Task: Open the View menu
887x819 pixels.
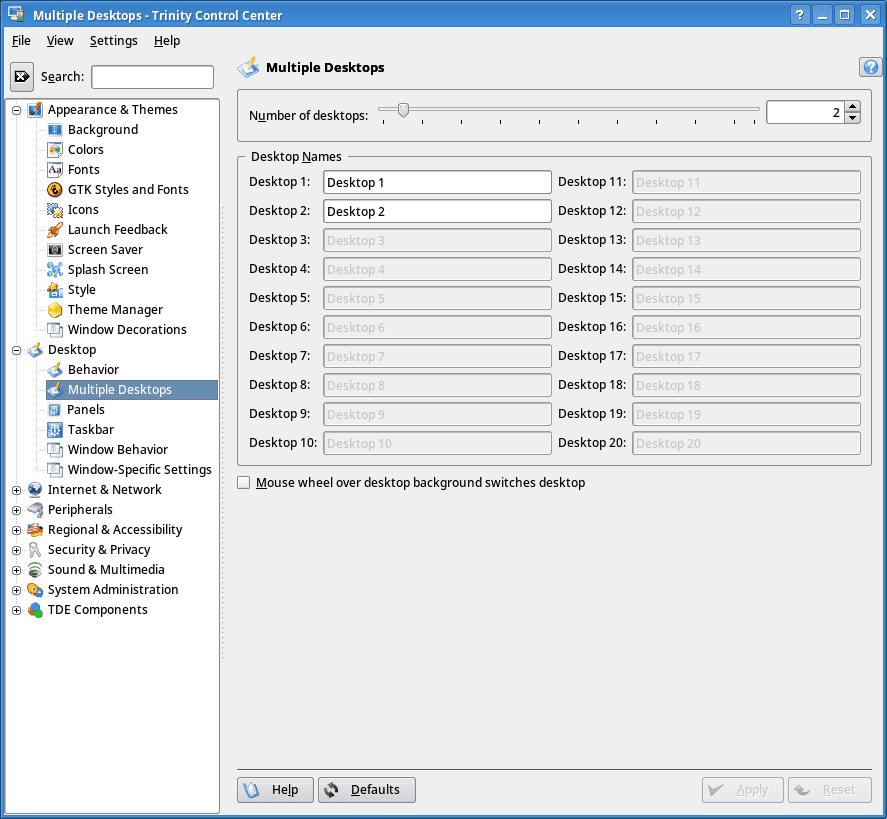Action: coord(60,41)
